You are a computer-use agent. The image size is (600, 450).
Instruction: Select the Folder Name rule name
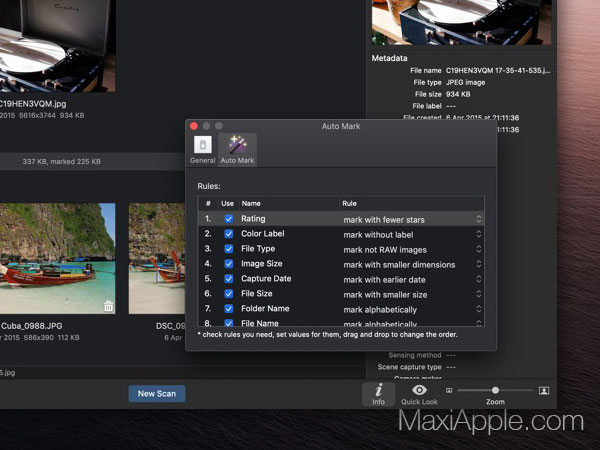tap(265, 308)
